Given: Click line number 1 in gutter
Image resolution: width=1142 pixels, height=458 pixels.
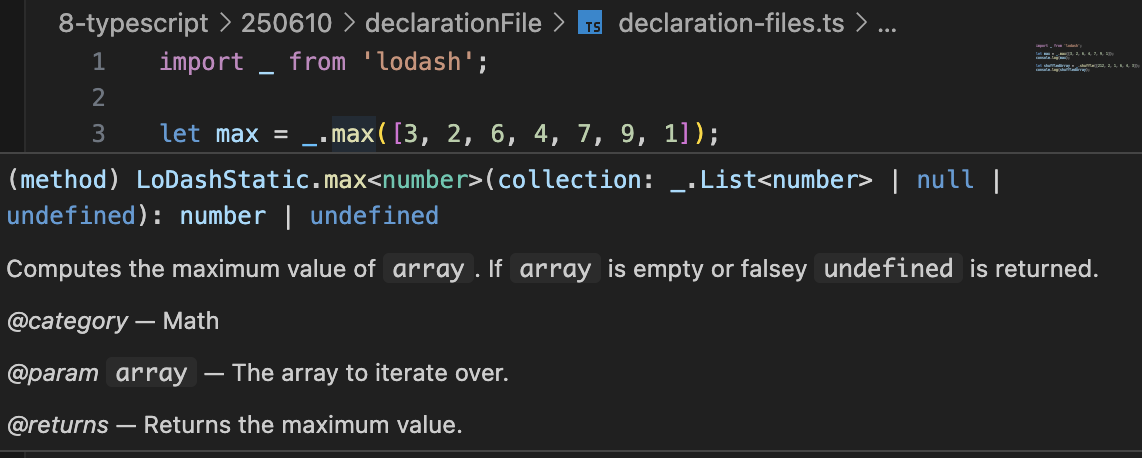Looking at the screenshot, I should coord(98,62).
